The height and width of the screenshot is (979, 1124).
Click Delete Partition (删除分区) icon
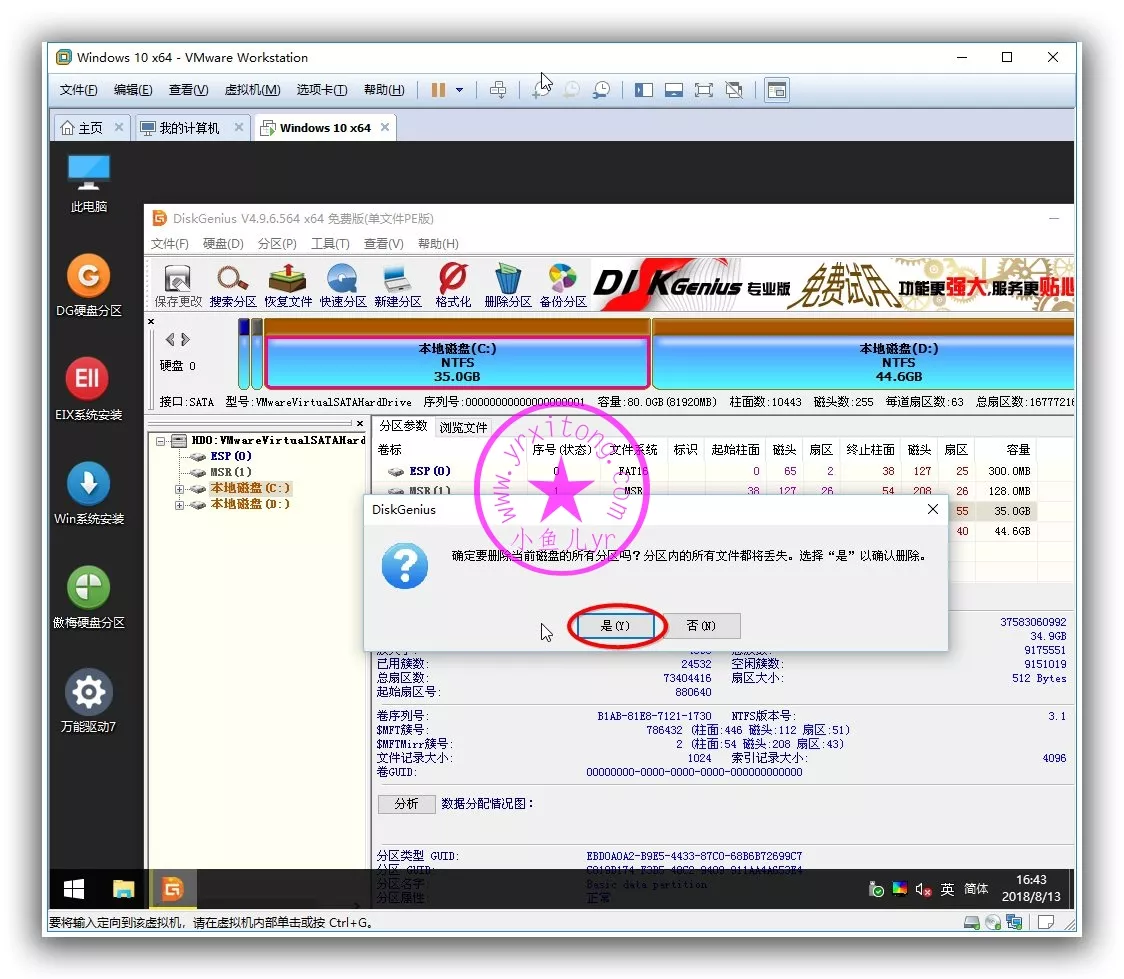[508, 285]
